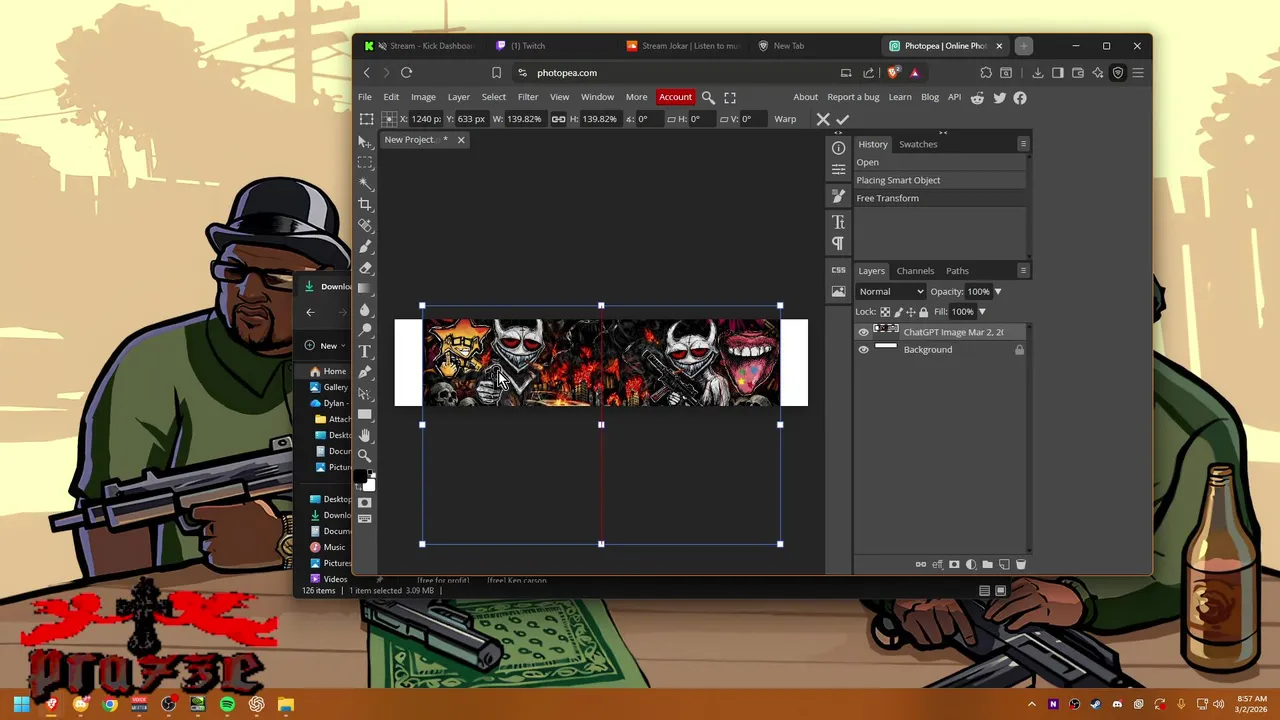The width and height of the screenshot is (1280, 720).
Task: Hide the Background layer
Action: 864,350
